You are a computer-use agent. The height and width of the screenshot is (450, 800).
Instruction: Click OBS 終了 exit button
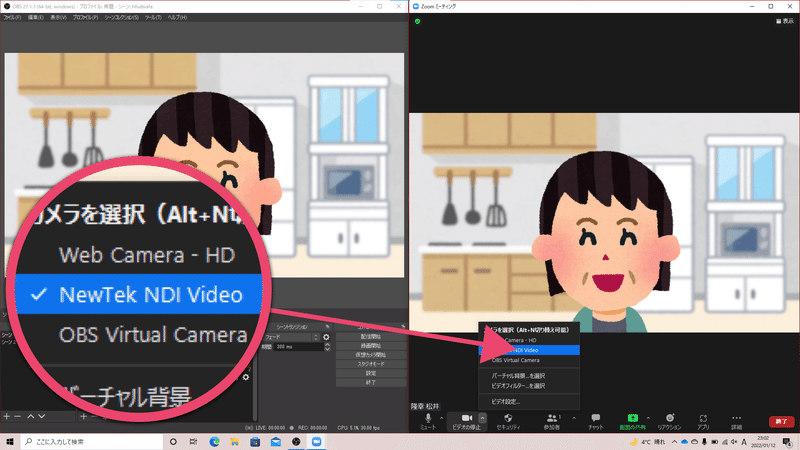coord(371,383)
